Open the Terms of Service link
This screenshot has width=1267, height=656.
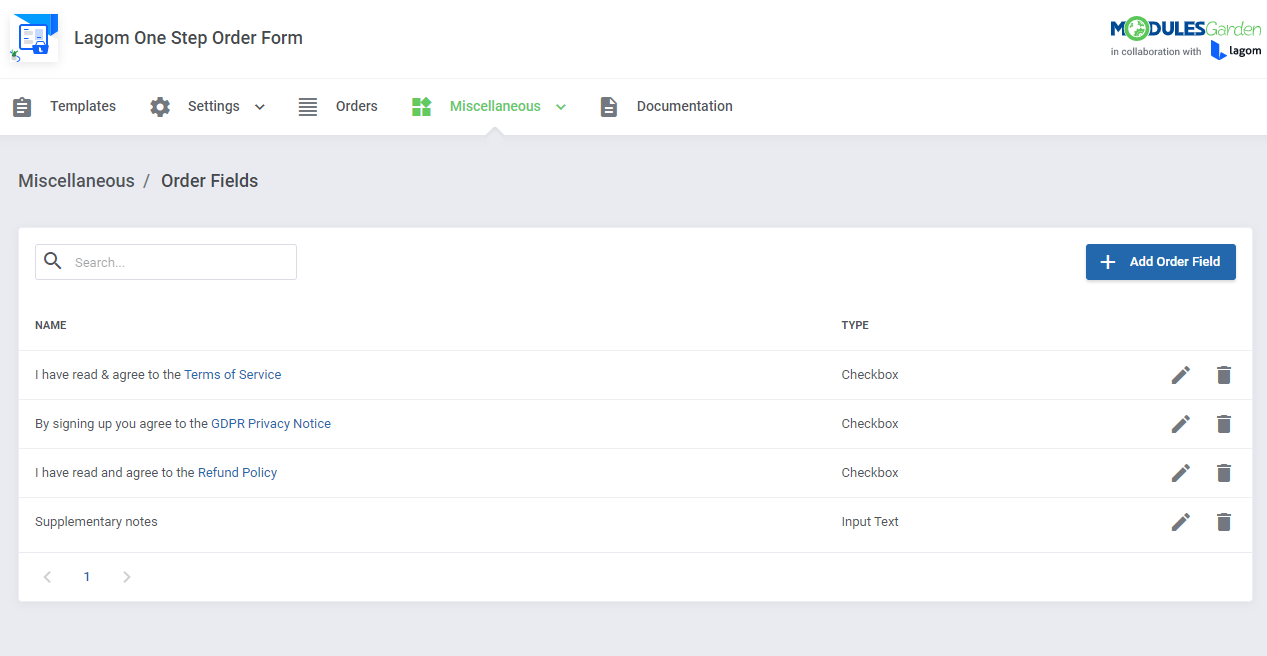click(232, 375)
